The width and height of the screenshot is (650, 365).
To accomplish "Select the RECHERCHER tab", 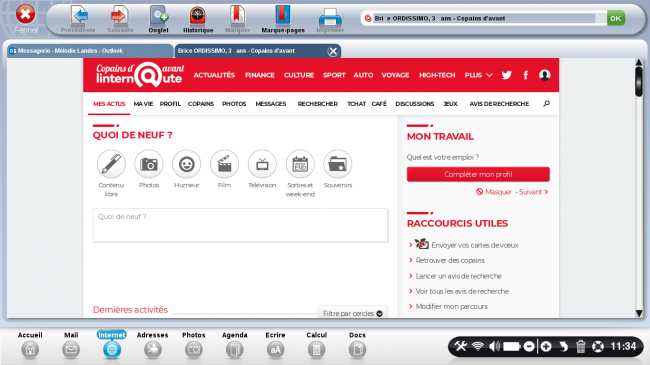I will click(x=318, y=104).
